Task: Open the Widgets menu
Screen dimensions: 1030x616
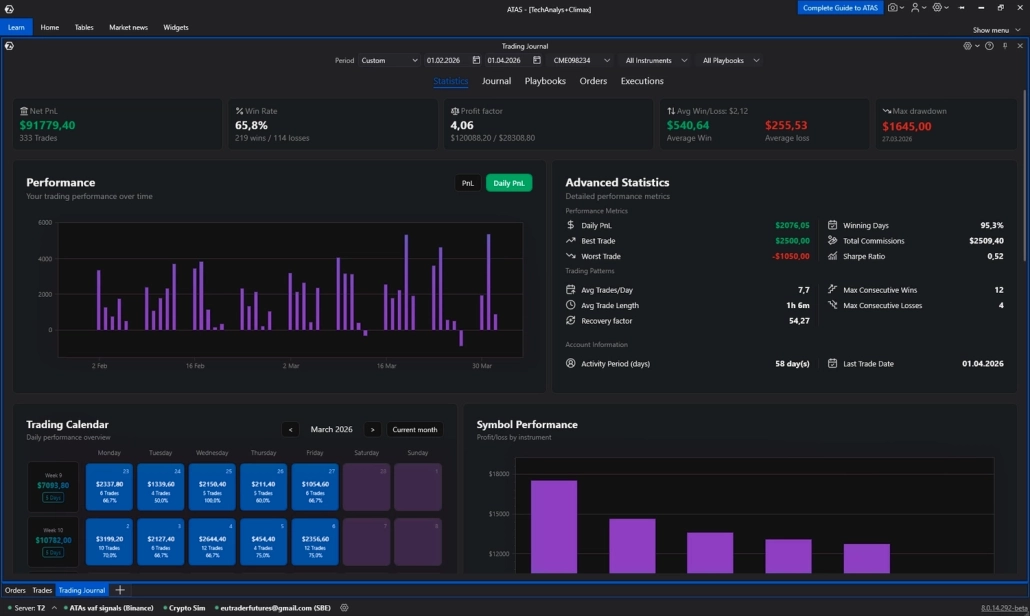Action: click(175, 28)
